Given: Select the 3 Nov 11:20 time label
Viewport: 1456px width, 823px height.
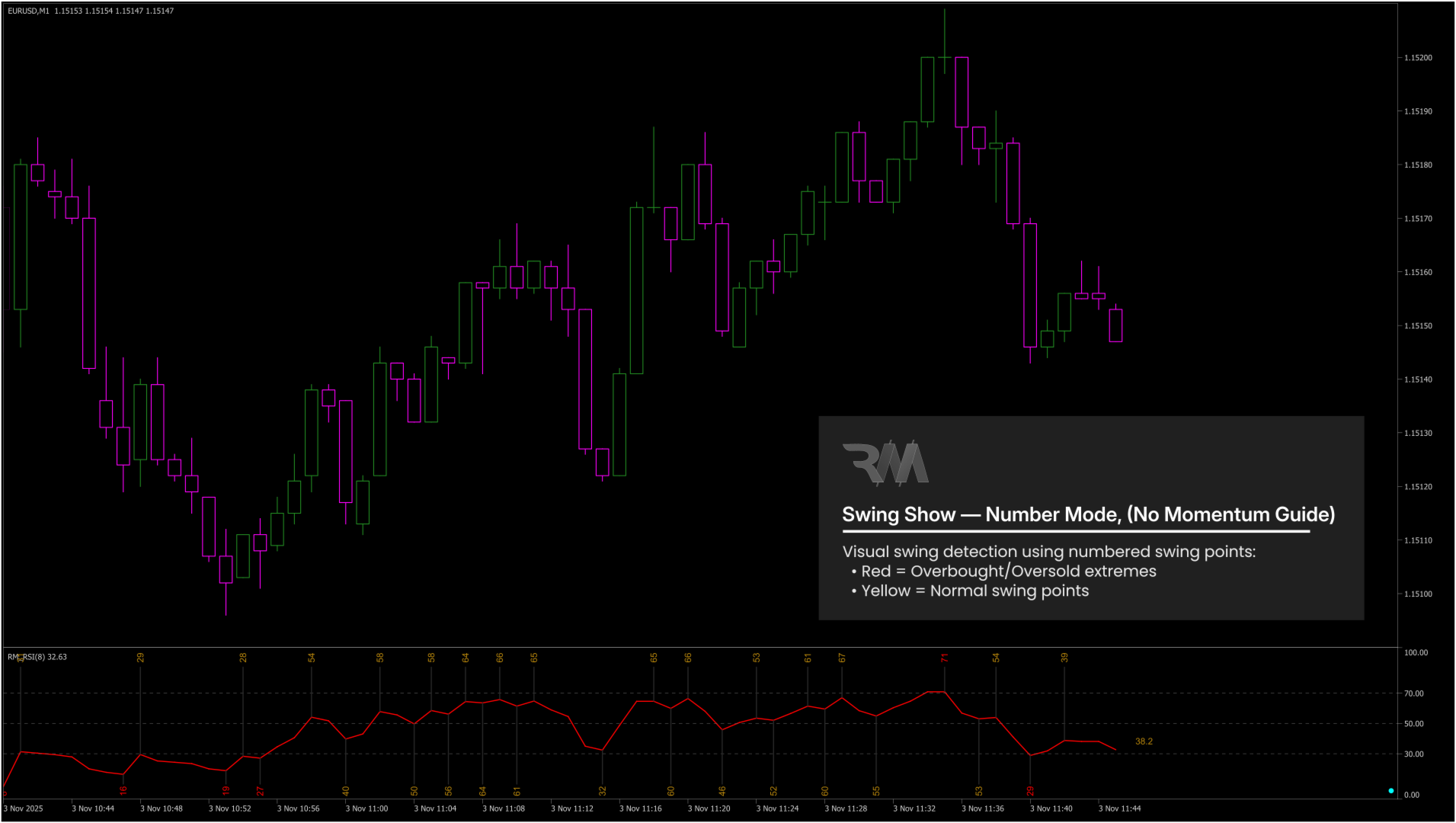Looking at the screenshot, I should pyautogui.click(x=709, y=809).
